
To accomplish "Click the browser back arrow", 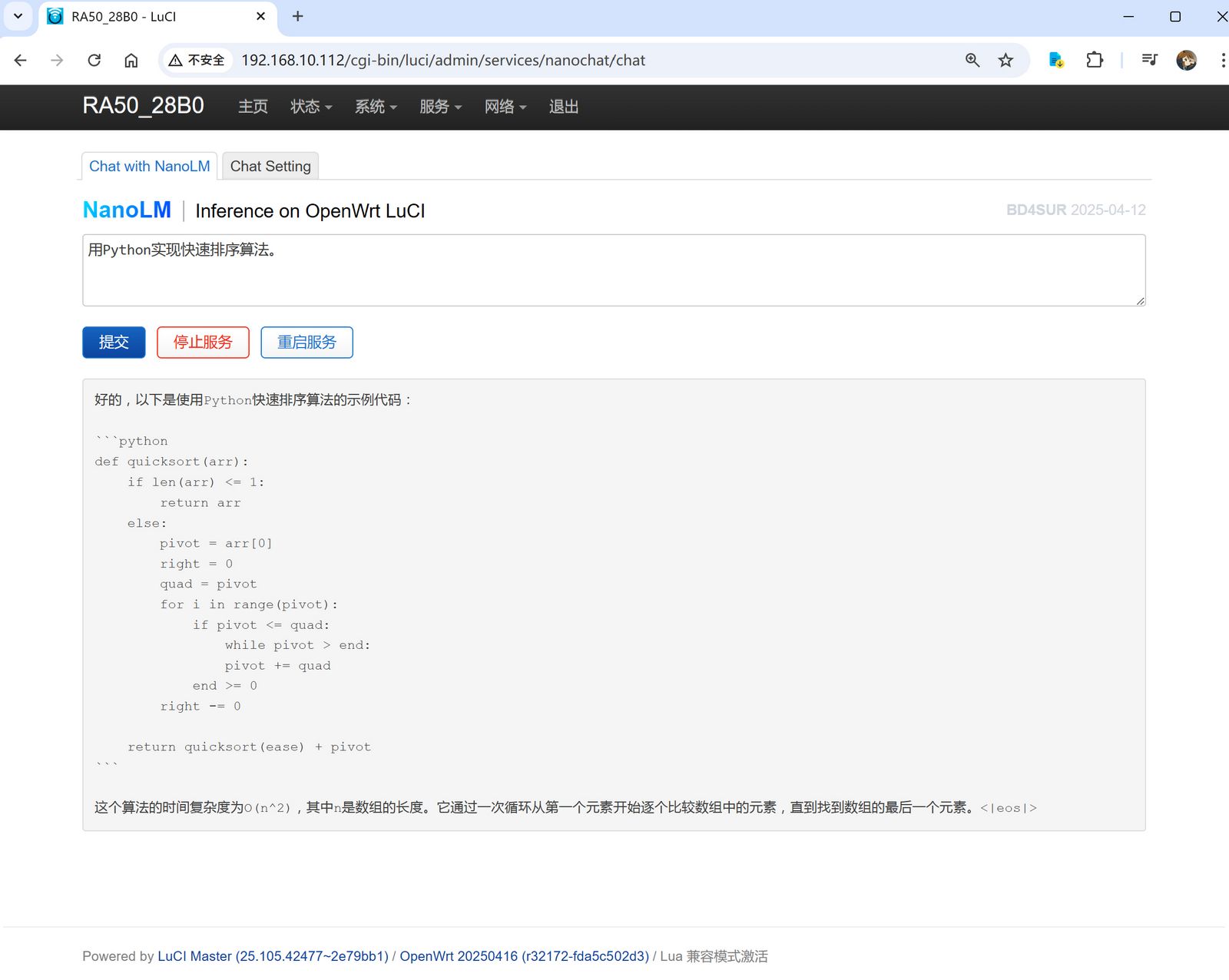I will tap(21, 60).
